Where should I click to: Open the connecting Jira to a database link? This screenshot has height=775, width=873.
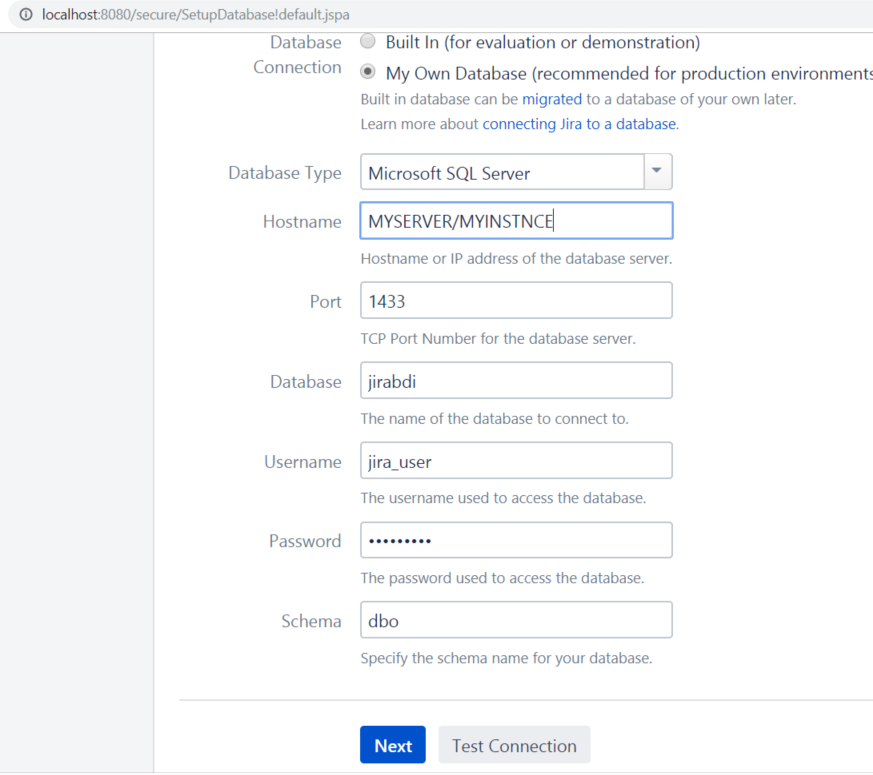(x=579, y=124)
